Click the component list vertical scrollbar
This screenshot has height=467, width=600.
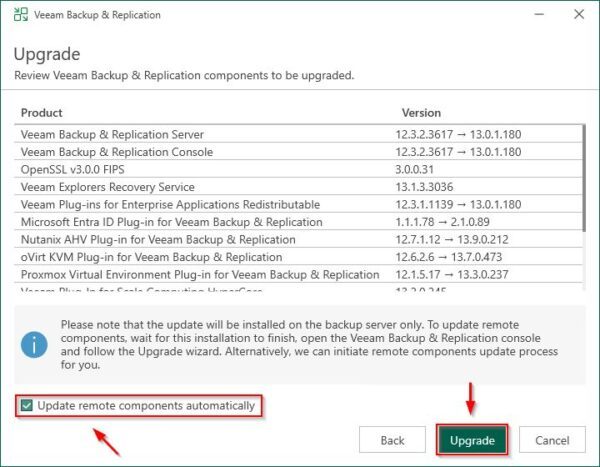coord(584,178)
